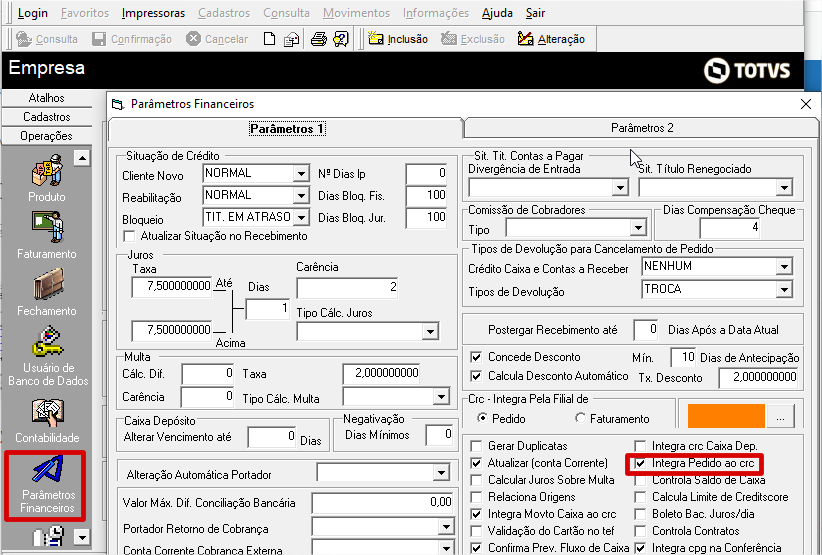Screen dimensions: 822x555
Task: Open the Ajuda menu
Action: tap(497, 13)
